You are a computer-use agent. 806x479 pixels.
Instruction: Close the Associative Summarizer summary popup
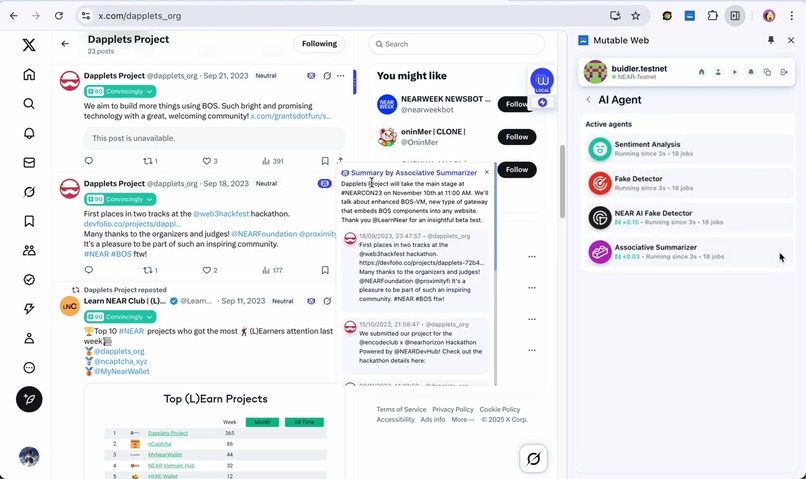tap(487, 172)
